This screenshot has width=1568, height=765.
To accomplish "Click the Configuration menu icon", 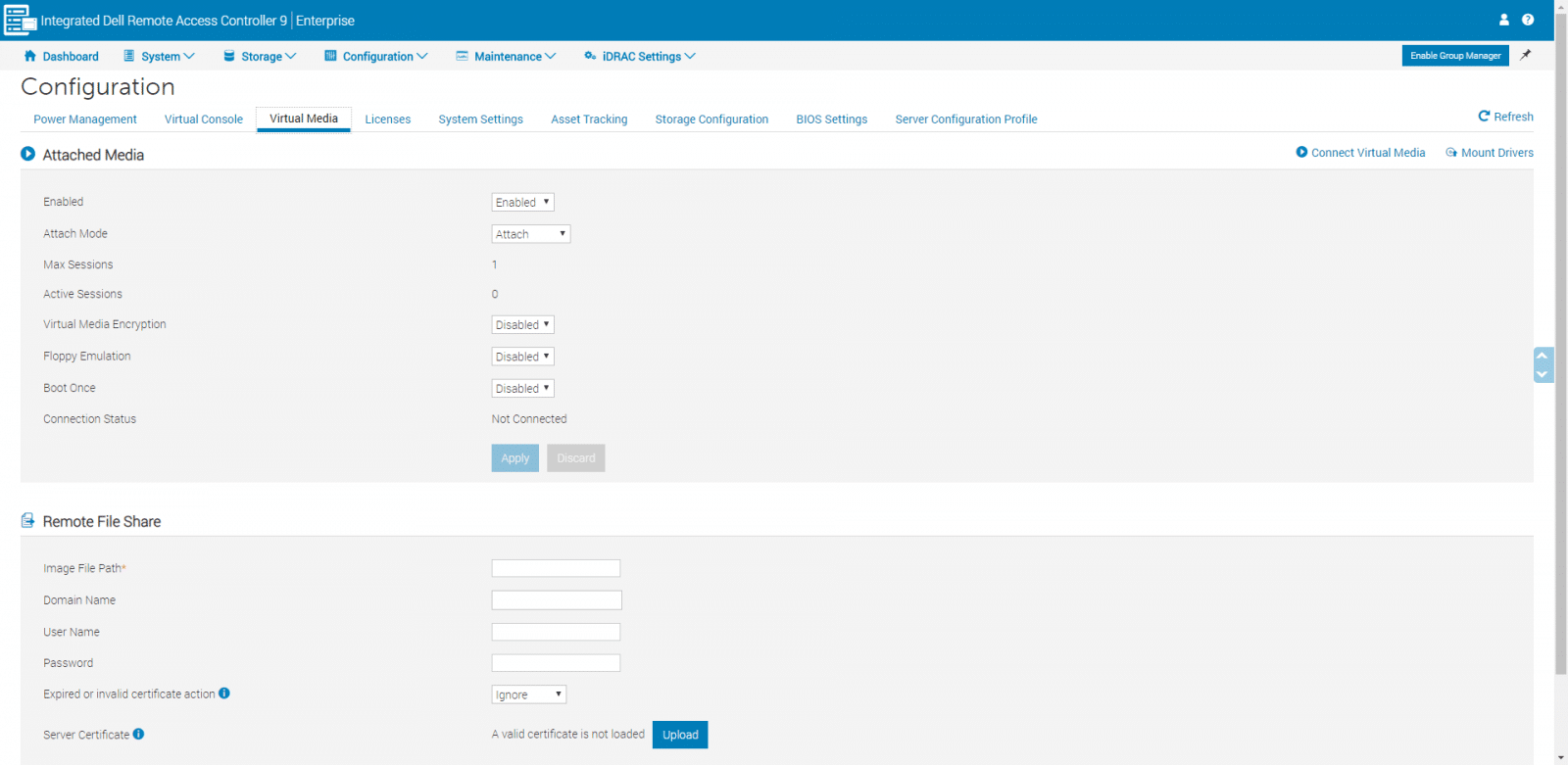I will [330, 56].
